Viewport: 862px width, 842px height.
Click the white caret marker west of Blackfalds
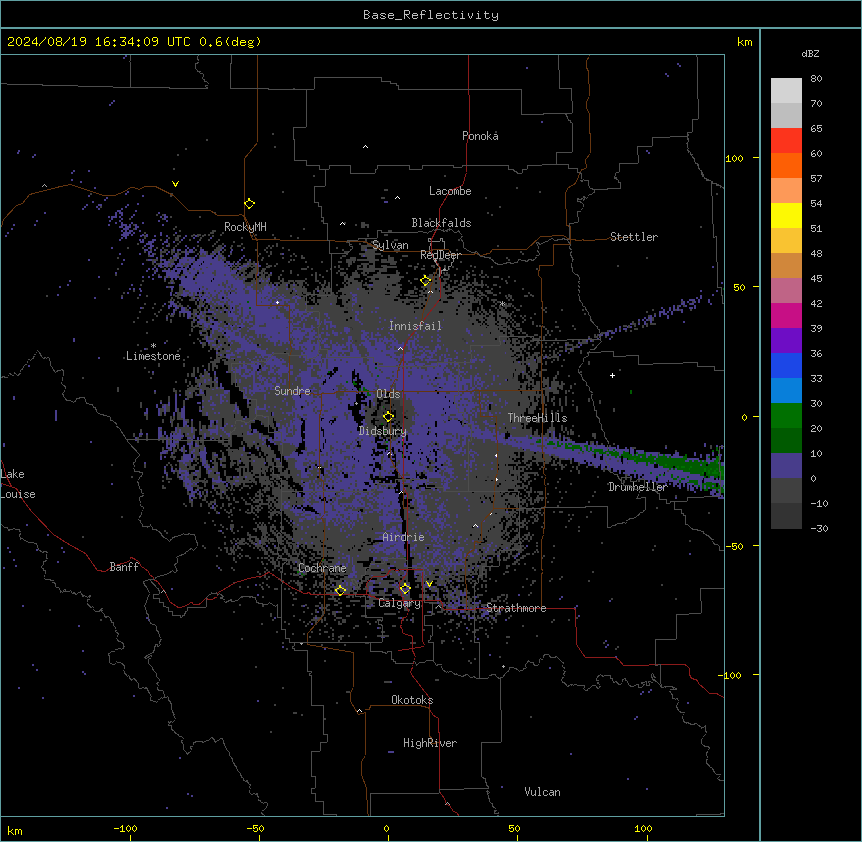(x=342, y=224)
